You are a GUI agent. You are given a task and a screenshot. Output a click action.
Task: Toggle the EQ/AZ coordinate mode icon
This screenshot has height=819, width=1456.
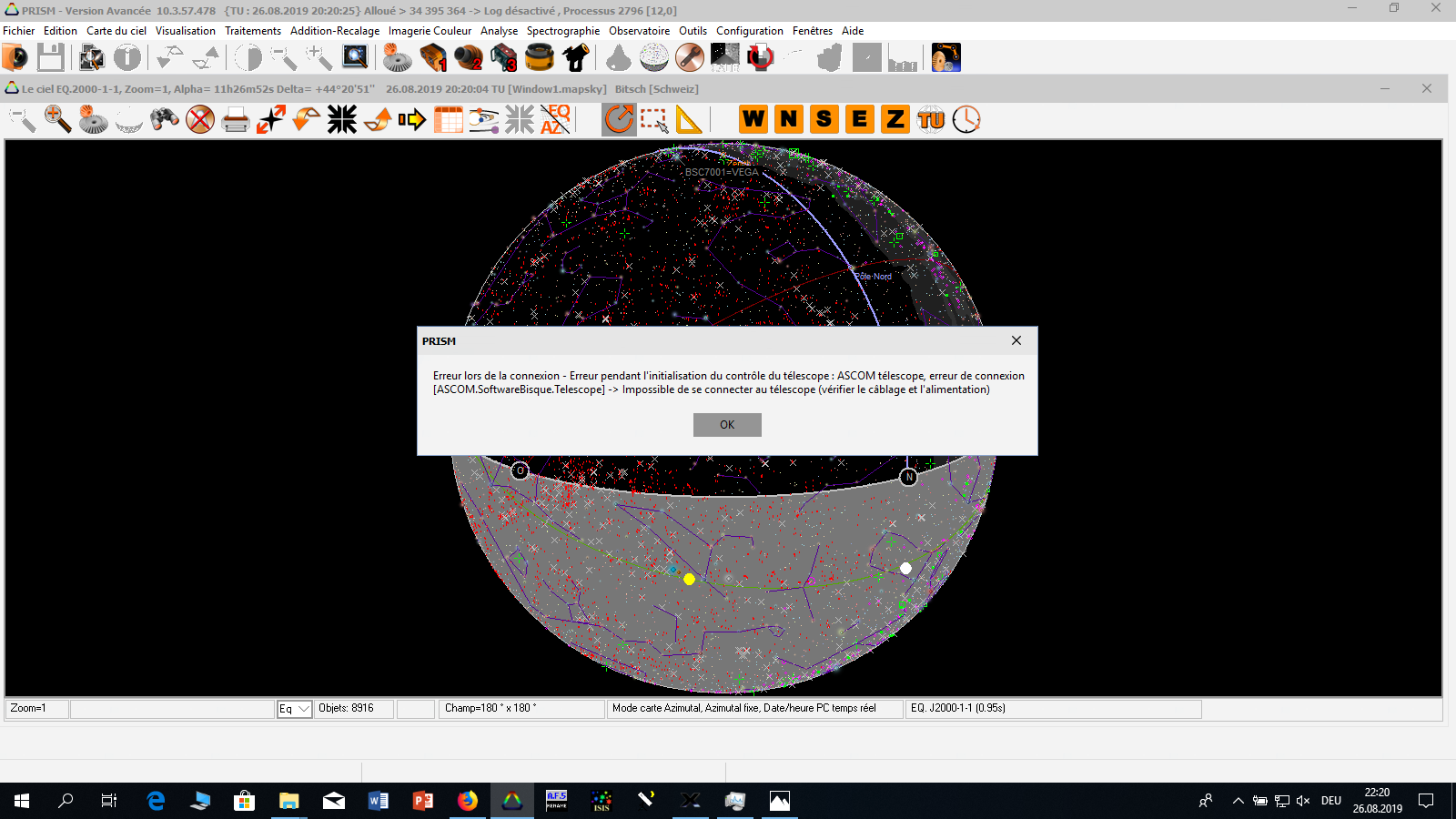555,119
